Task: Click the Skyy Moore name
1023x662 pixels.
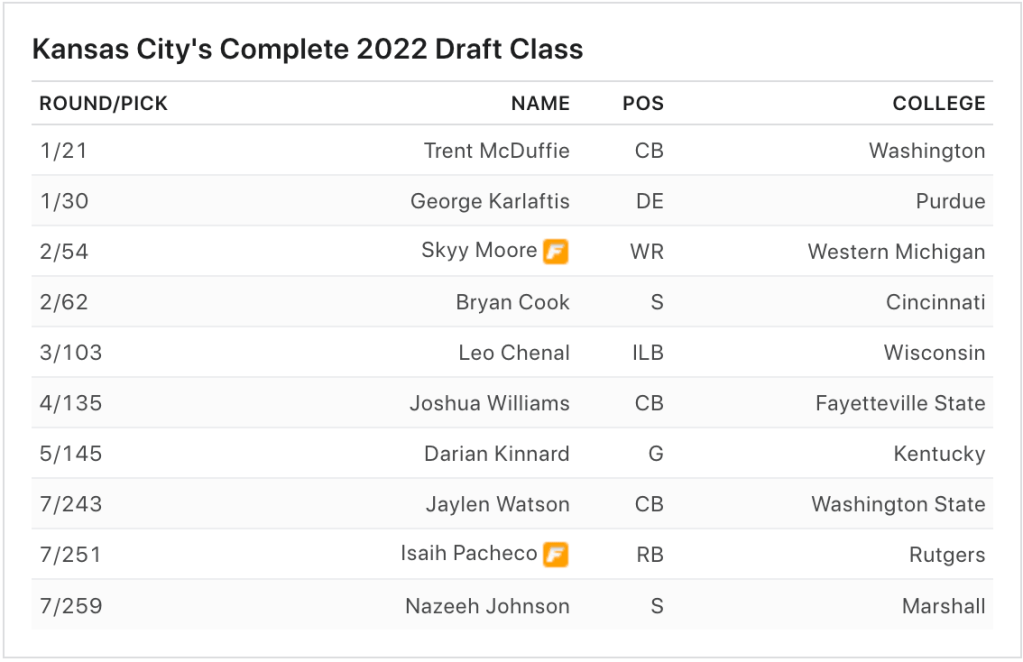Action: (479, 251)
